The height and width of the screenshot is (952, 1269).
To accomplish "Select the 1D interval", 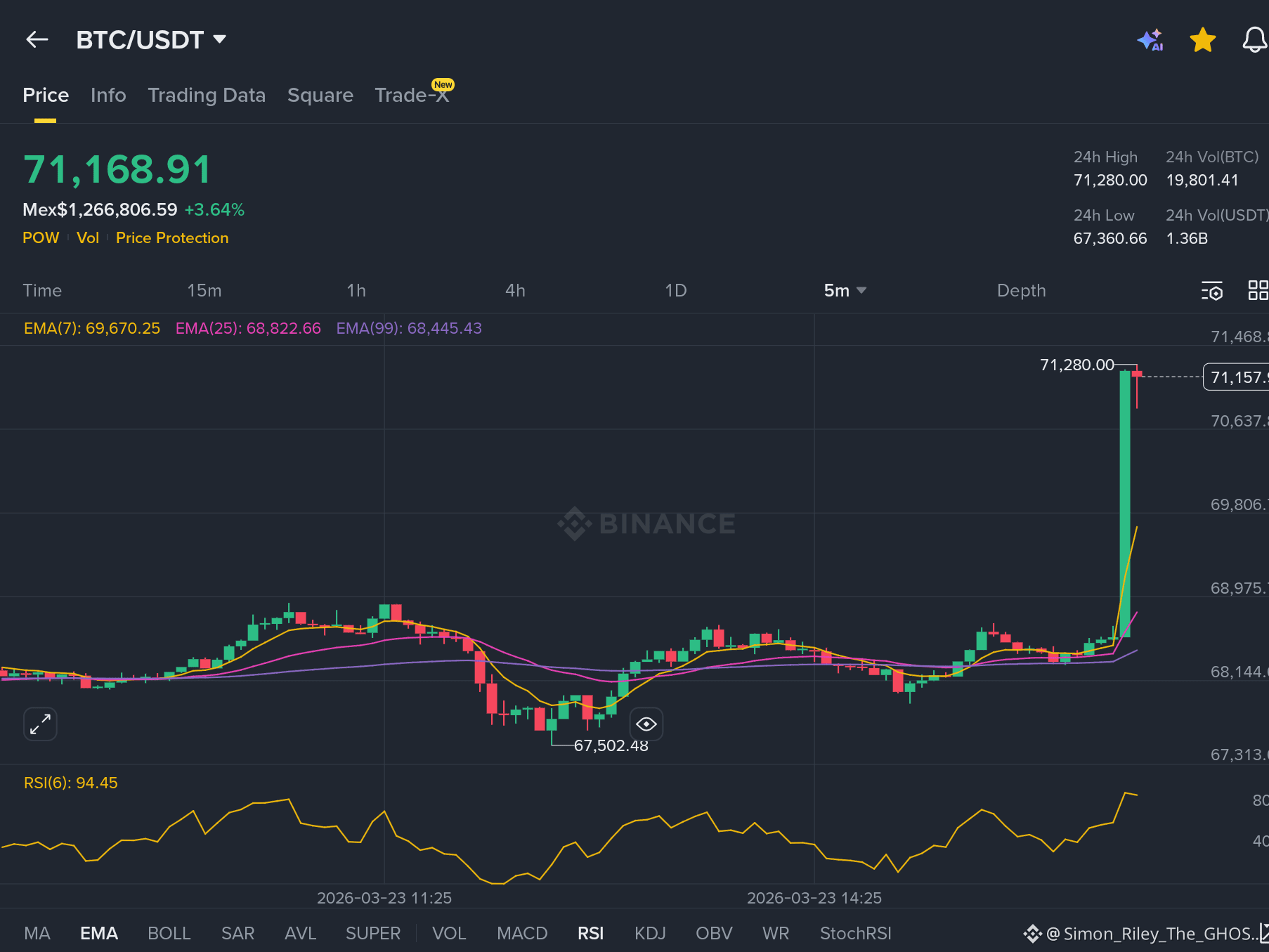I will (676, 290).
